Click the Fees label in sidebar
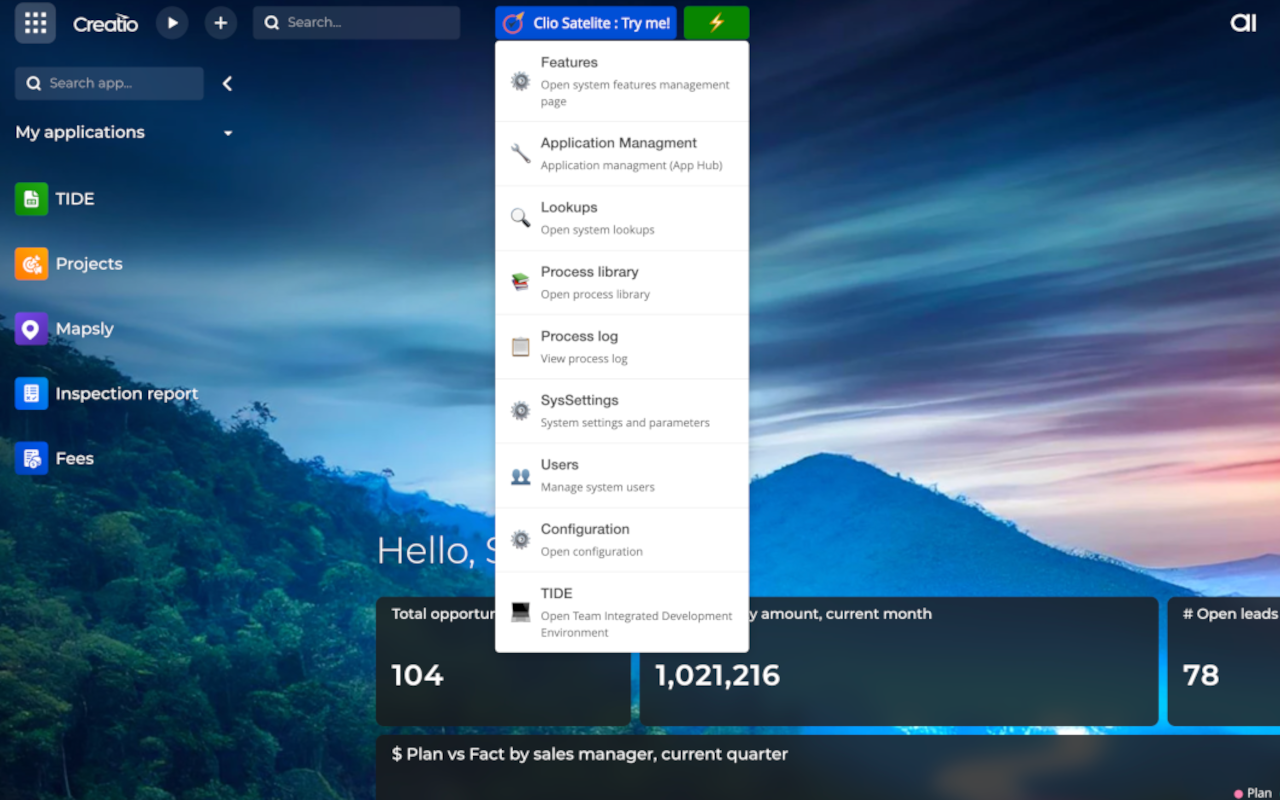This screenshot has width=1280, height=800. pos(75,459)
